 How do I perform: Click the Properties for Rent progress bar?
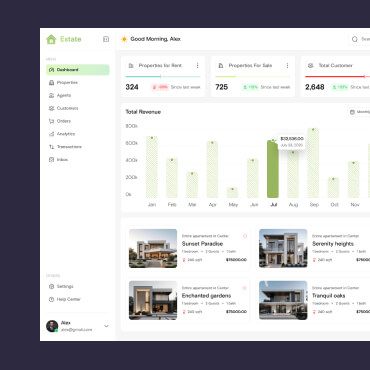(x=163, y=77)
